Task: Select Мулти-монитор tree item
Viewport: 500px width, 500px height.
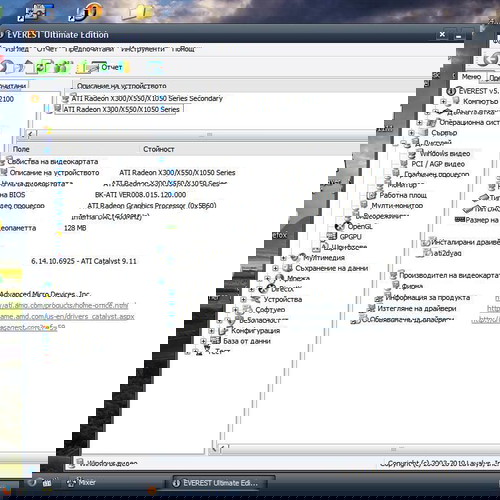Action: click(397, 205)
